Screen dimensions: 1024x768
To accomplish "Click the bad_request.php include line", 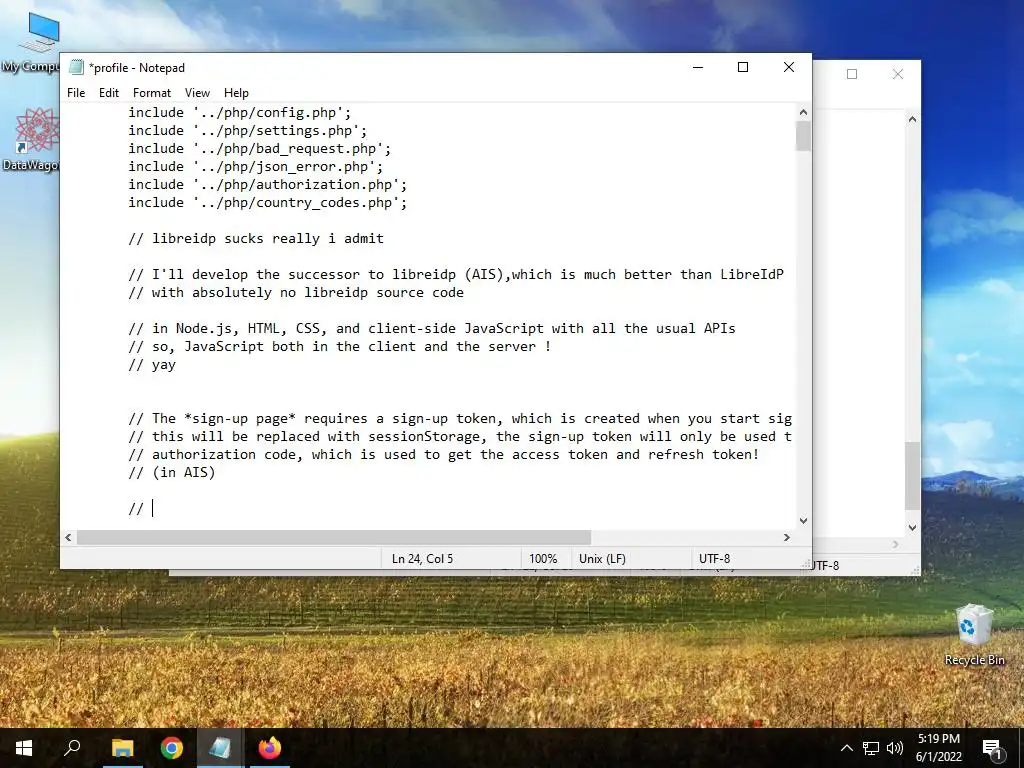I will click(x=259, y=149).
